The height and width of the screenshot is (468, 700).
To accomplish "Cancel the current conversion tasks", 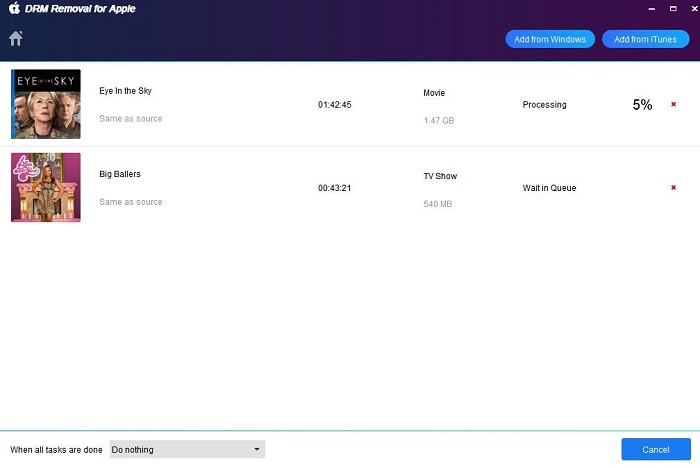I will click(655, 449).
